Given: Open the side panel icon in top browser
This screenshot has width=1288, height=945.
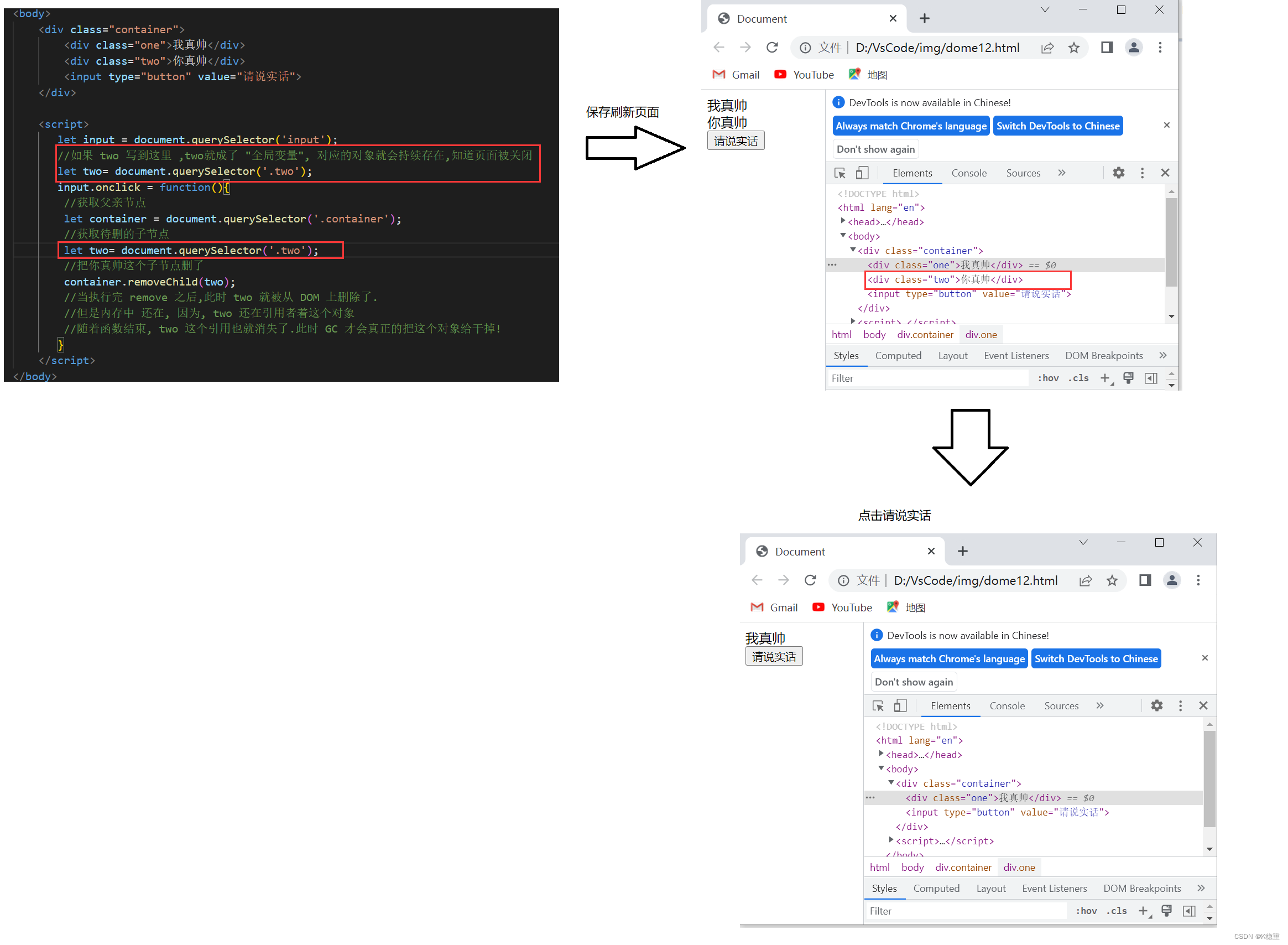Looking at the screenshot, I should tap(1107, 48).
